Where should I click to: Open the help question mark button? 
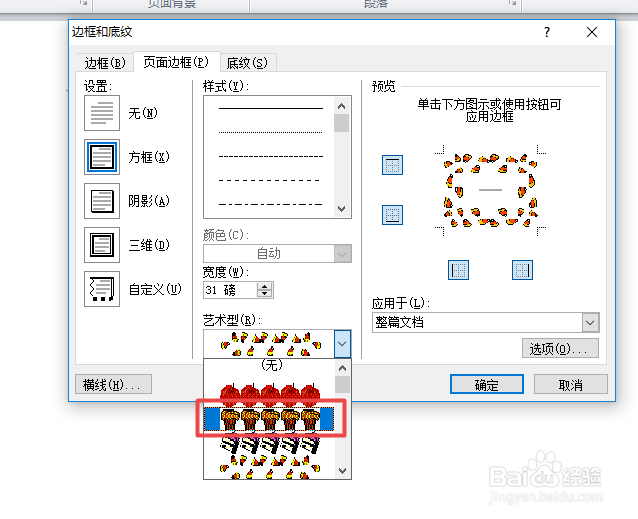tap(547, 32)
